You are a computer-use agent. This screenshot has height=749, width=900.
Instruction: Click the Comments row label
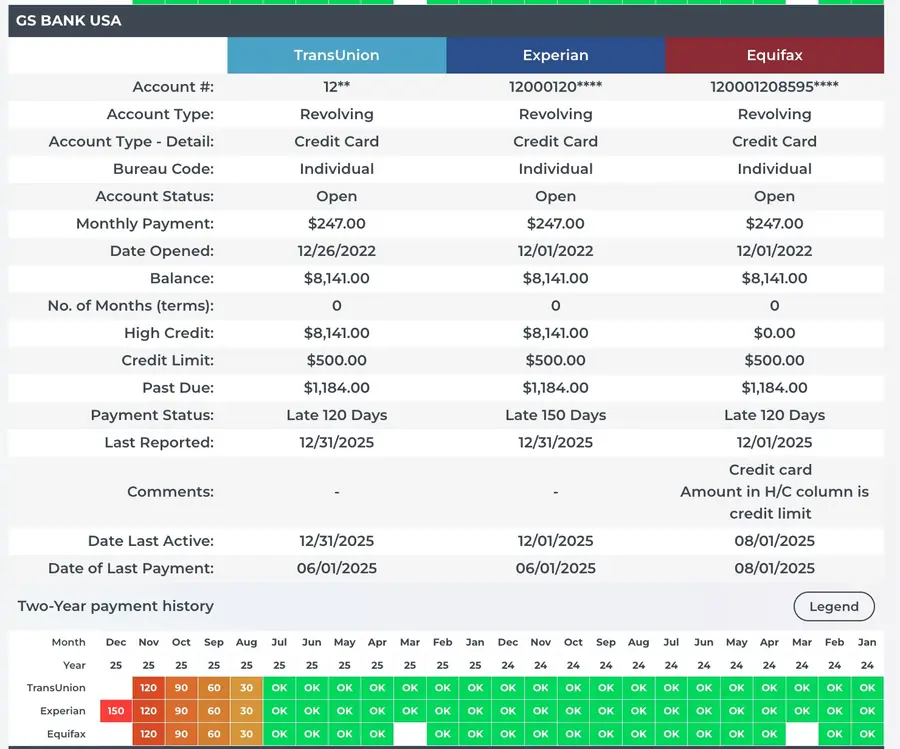click(170, 492)
